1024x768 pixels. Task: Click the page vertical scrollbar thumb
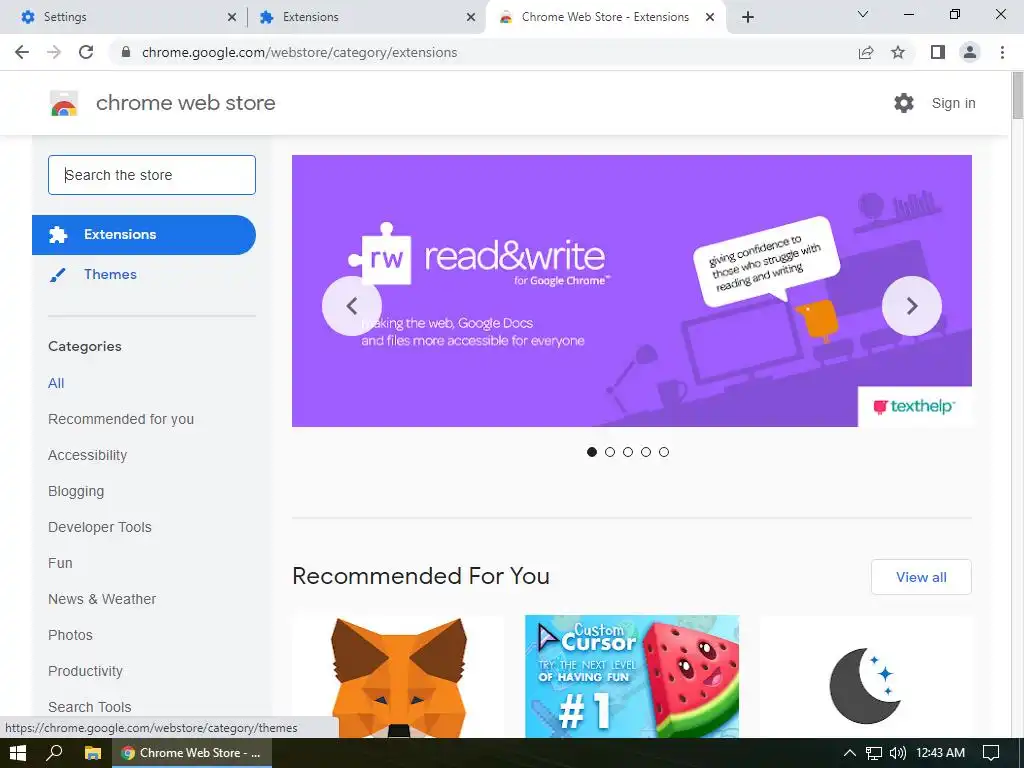[1017, 96]
